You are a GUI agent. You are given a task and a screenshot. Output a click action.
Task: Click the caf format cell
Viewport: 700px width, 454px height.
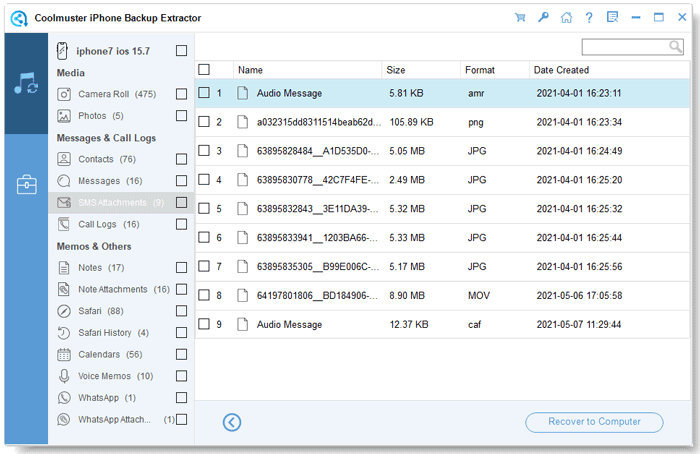(475, 325)
